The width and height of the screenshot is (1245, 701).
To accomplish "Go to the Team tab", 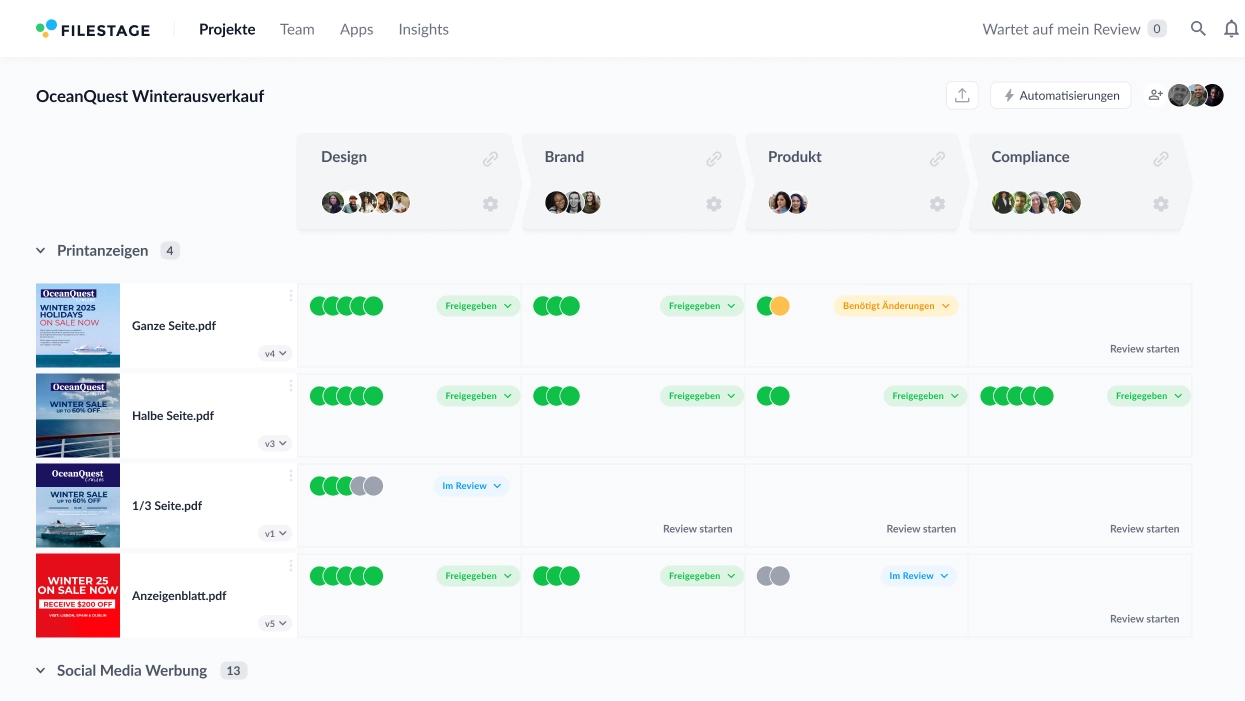I will tap(297, 29).
